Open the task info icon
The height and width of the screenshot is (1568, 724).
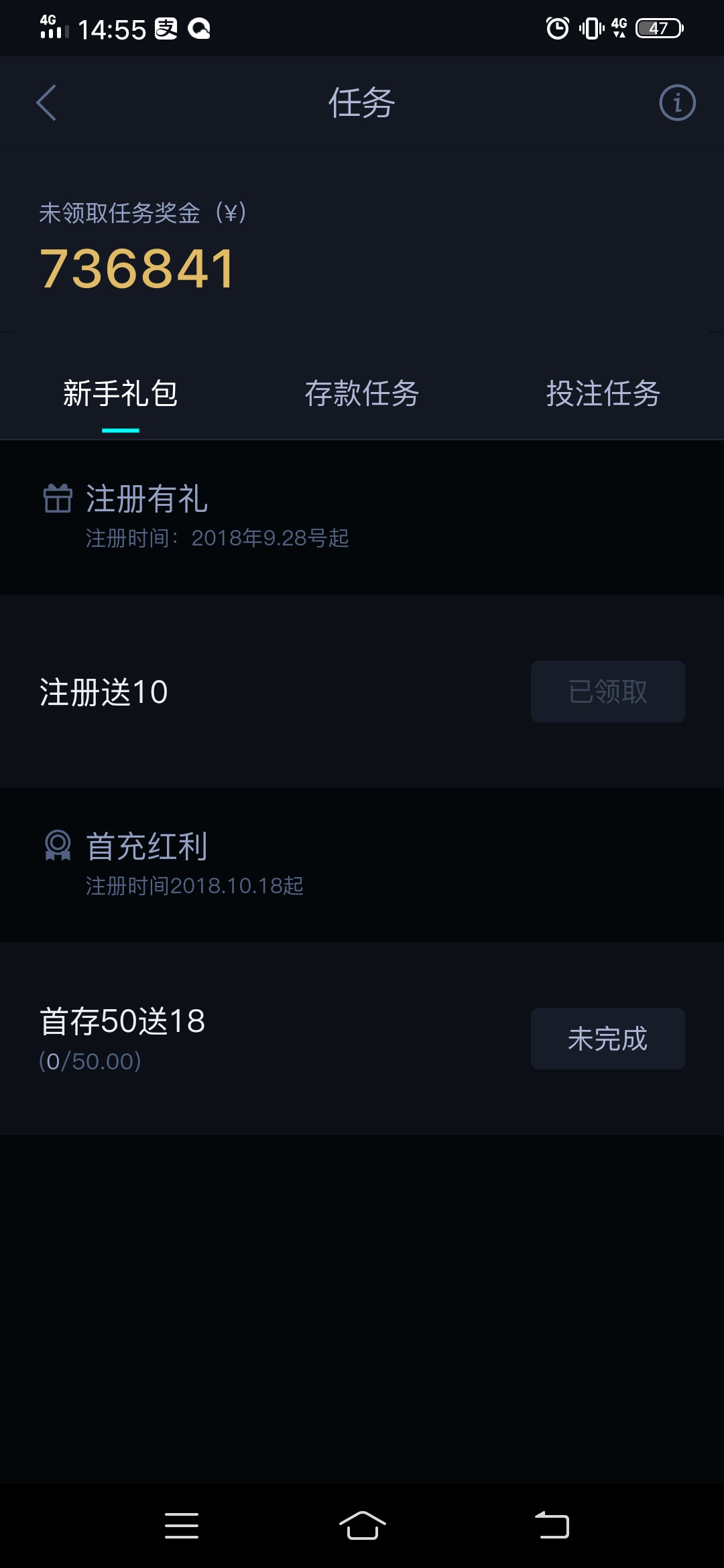pyautogui.click(x=677, y=103)
